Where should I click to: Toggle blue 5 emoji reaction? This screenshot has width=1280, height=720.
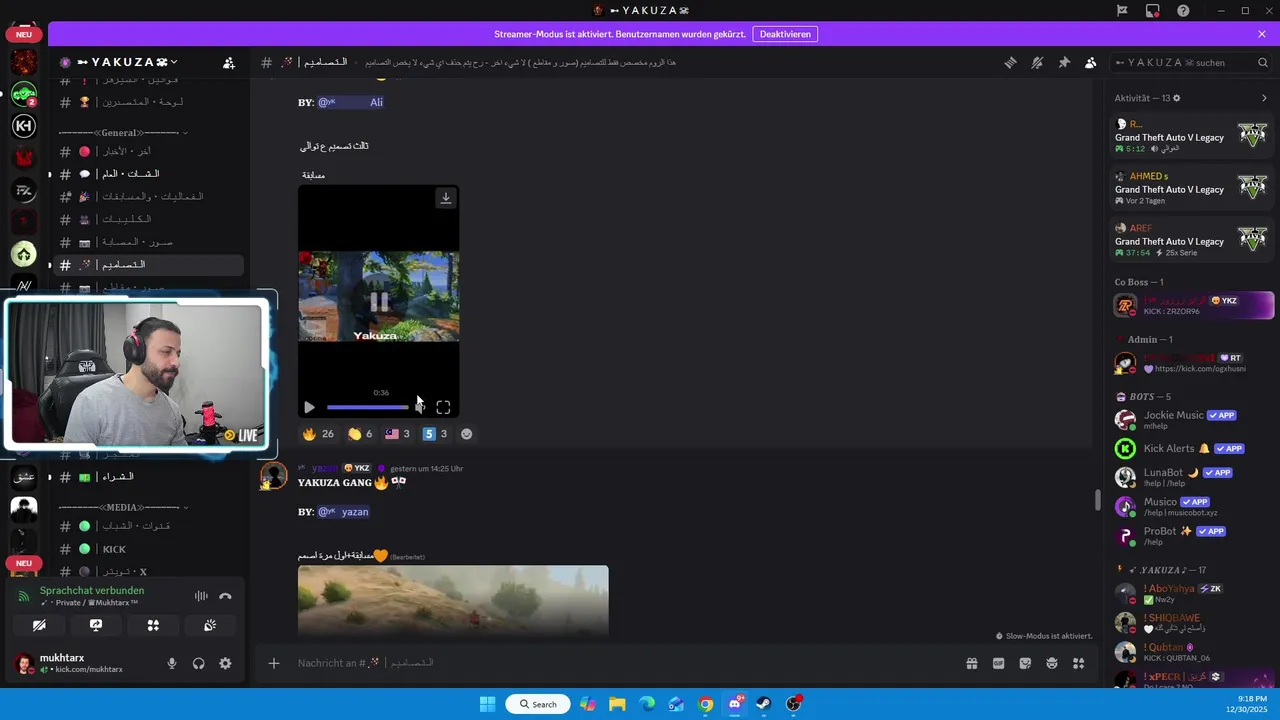(x=435, y=434)
